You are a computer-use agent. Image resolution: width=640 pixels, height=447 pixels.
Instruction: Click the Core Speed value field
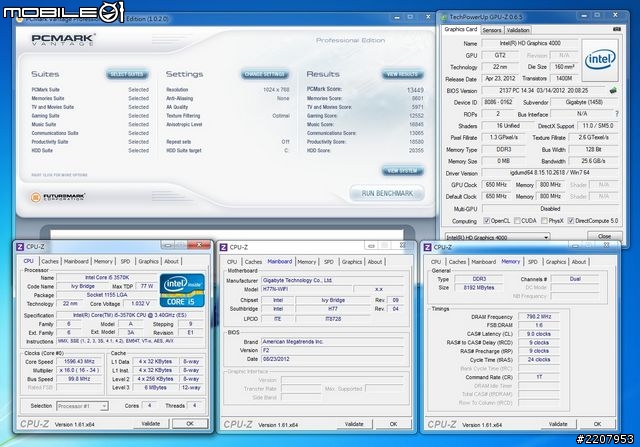click(x=80, y=361)
